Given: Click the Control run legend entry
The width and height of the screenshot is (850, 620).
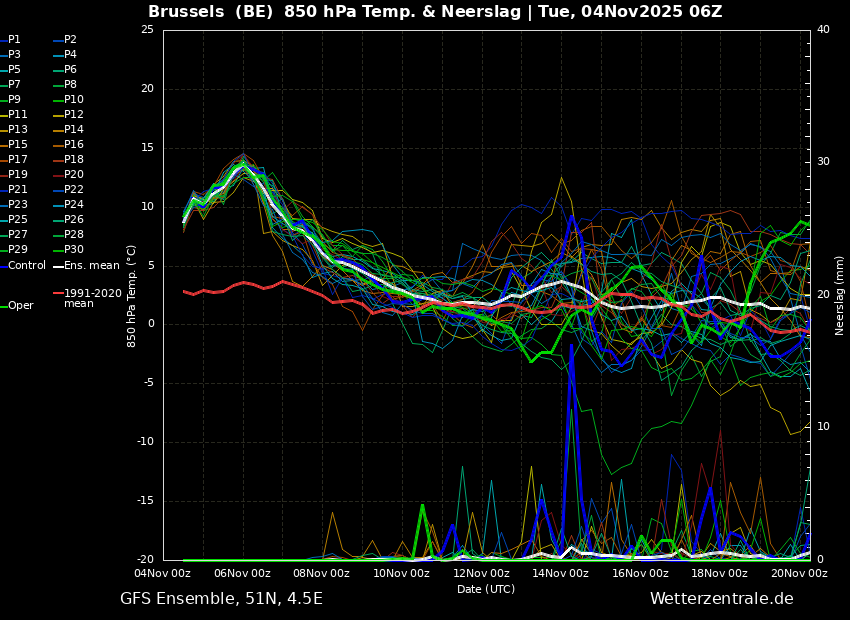Looking at the screenshot, I should coord(26,265).
